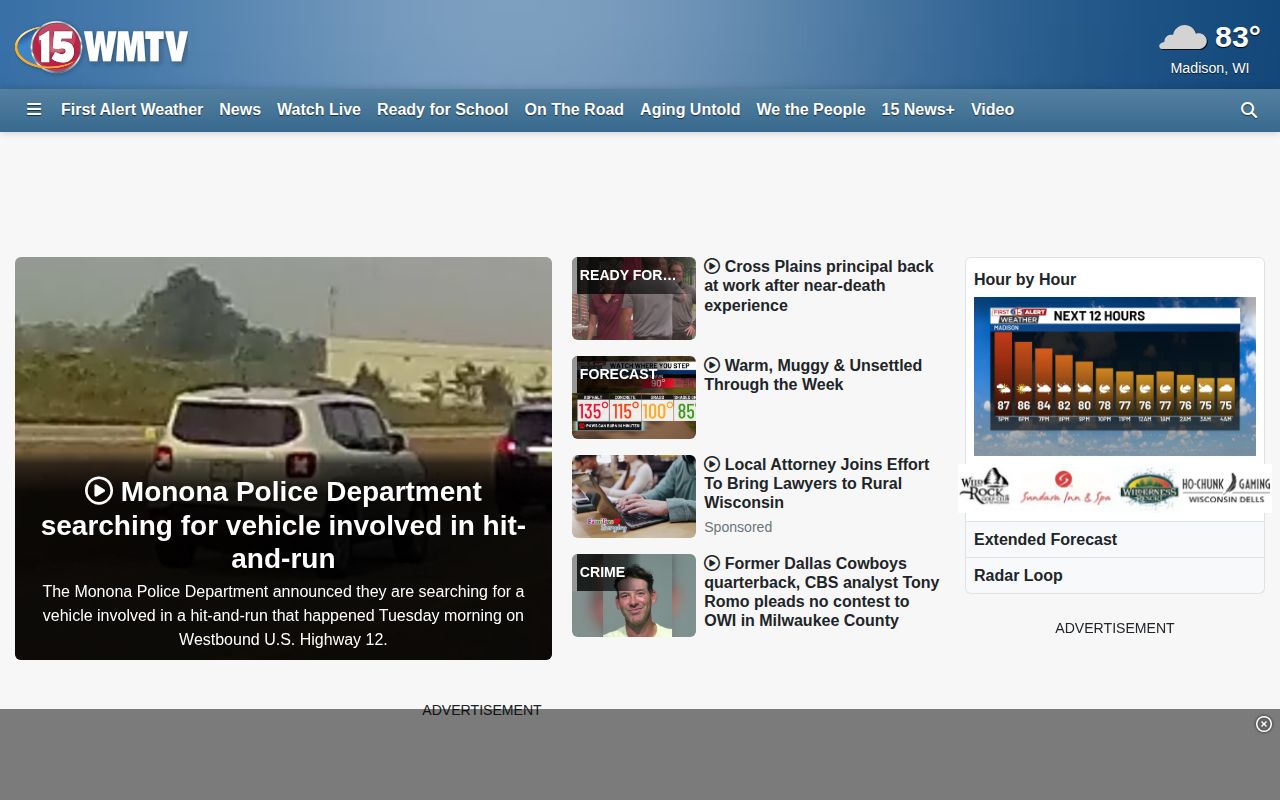
Task: Read Cross Plains principal headline
Action: coord(819,286)
